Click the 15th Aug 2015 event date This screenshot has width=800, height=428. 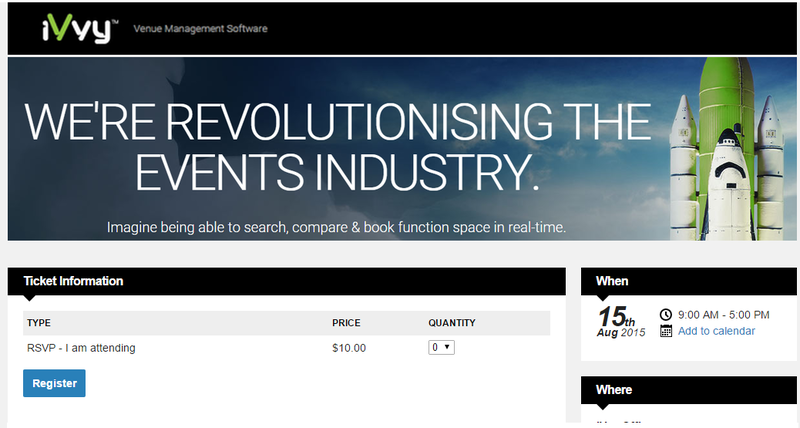pos(621,321)
